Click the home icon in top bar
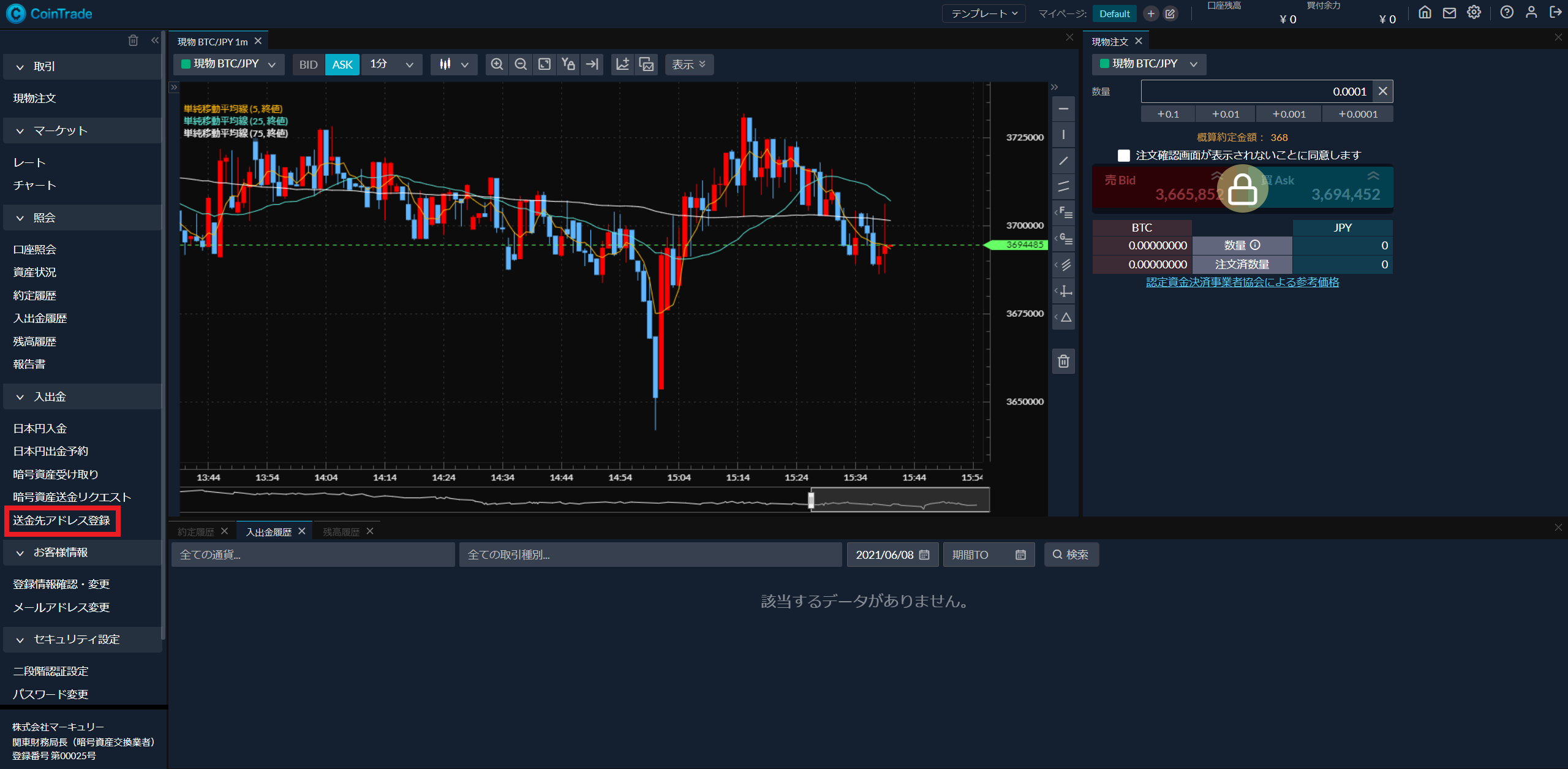The image size is (1568, 769). [x=1425, y=13]
